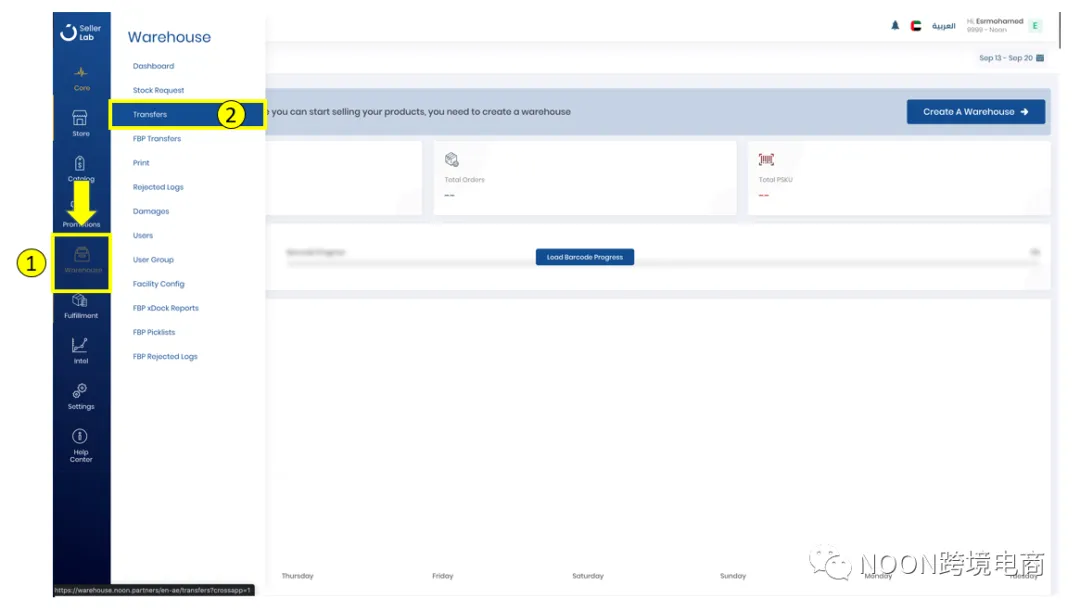This screenshot has height=611, width=1080.
Task: Switch language to Arabic link
Action: [944, 26]
